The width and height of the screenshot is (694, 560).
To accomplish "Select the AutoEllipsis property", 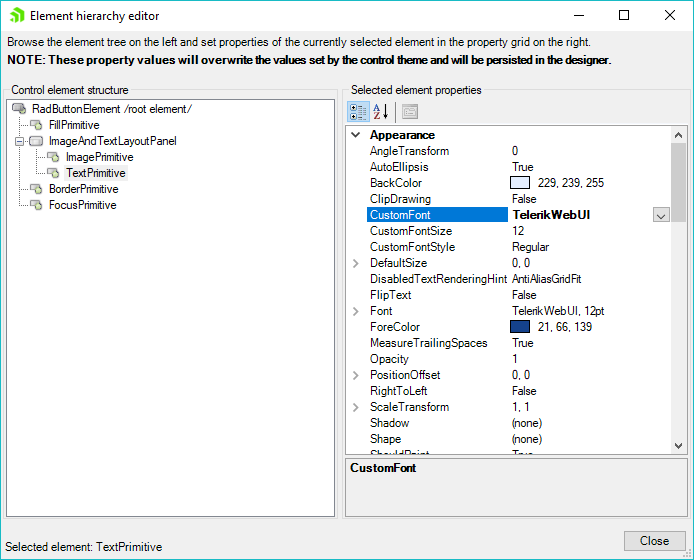I will [x=399, y=167].
